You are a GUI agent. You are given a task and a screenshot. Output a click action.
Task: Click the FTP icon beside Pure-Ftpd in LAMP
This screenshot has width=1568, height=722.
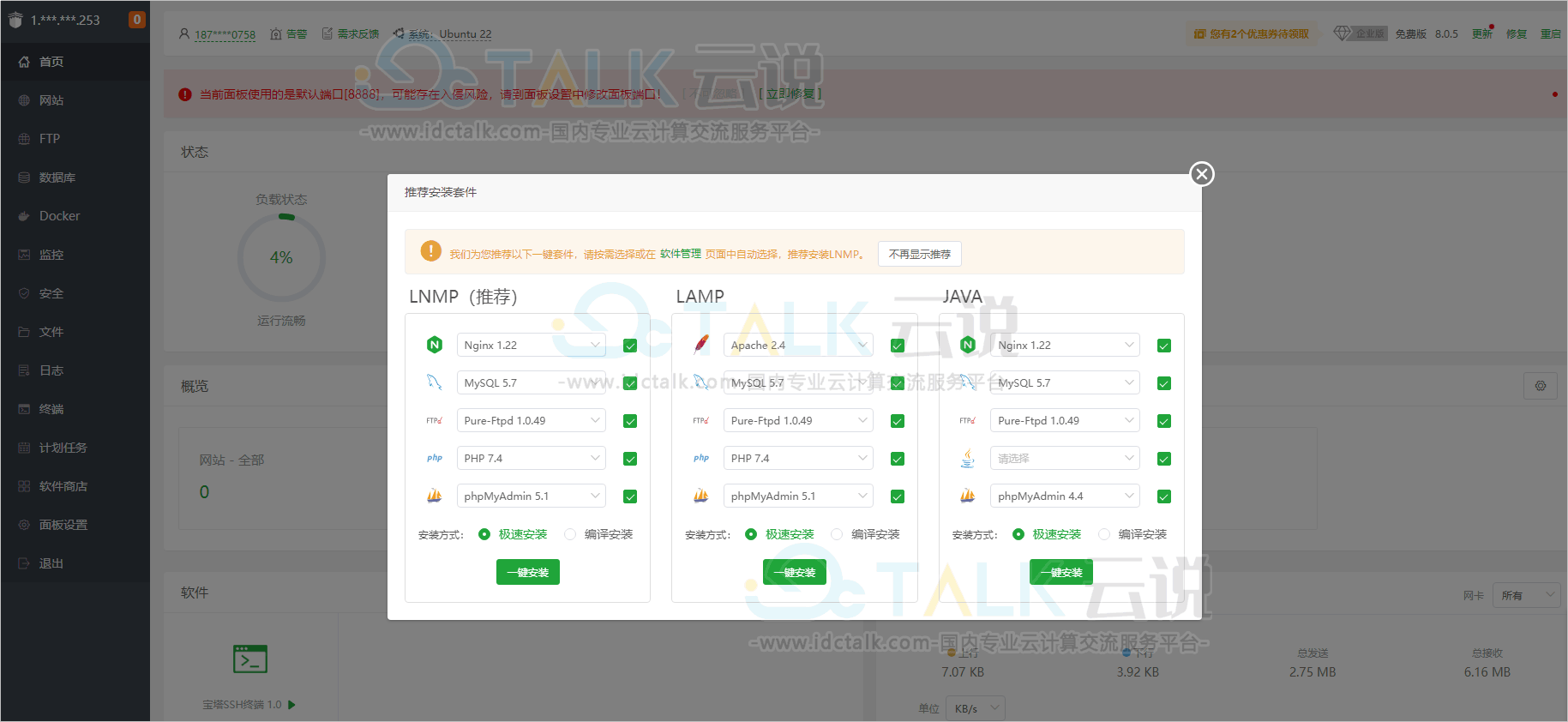(701, 420)
